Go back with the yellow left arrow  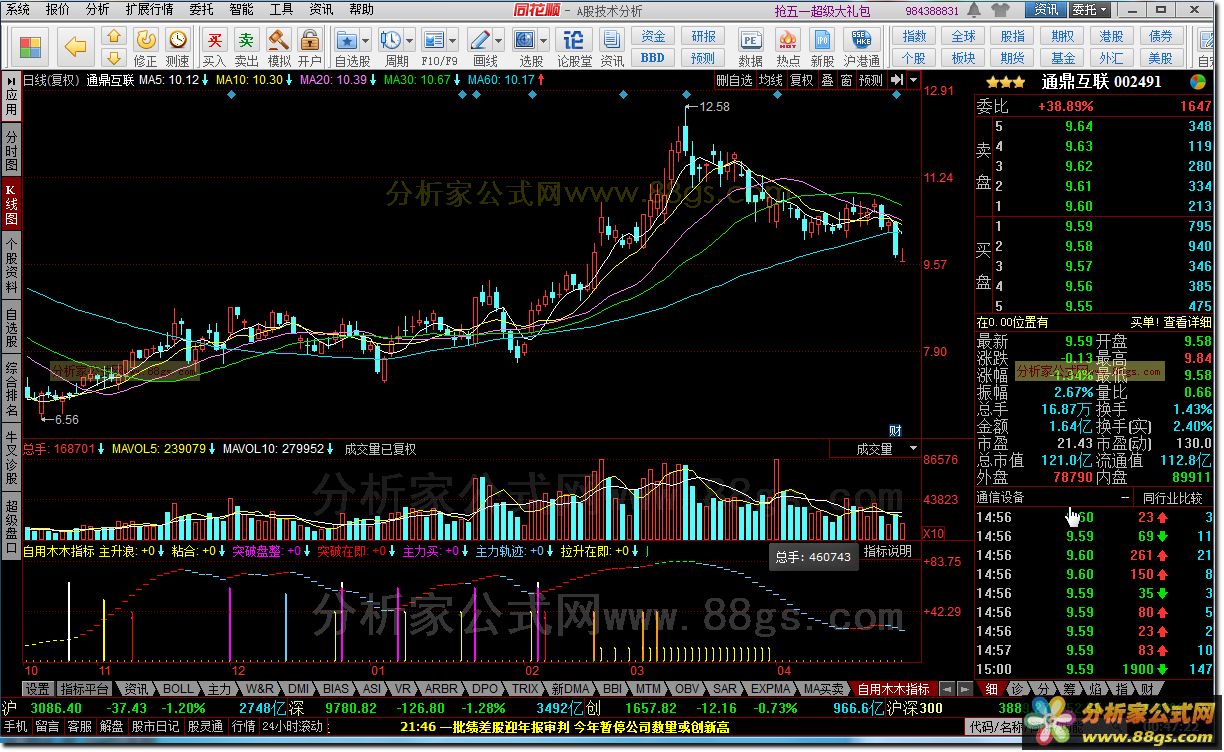click(x=76, y=46)
